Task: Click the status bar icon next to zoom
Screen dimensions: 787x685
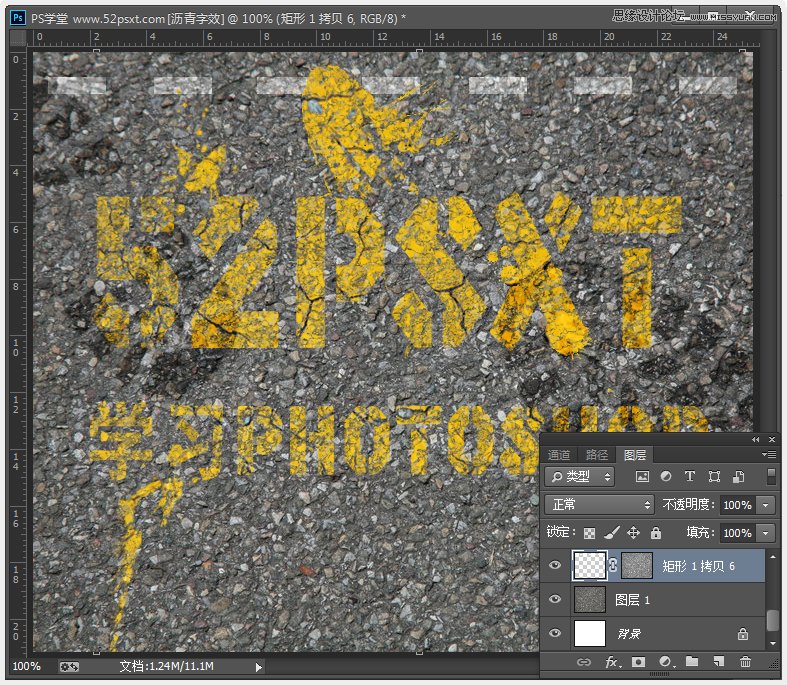Action: point(69,667)
